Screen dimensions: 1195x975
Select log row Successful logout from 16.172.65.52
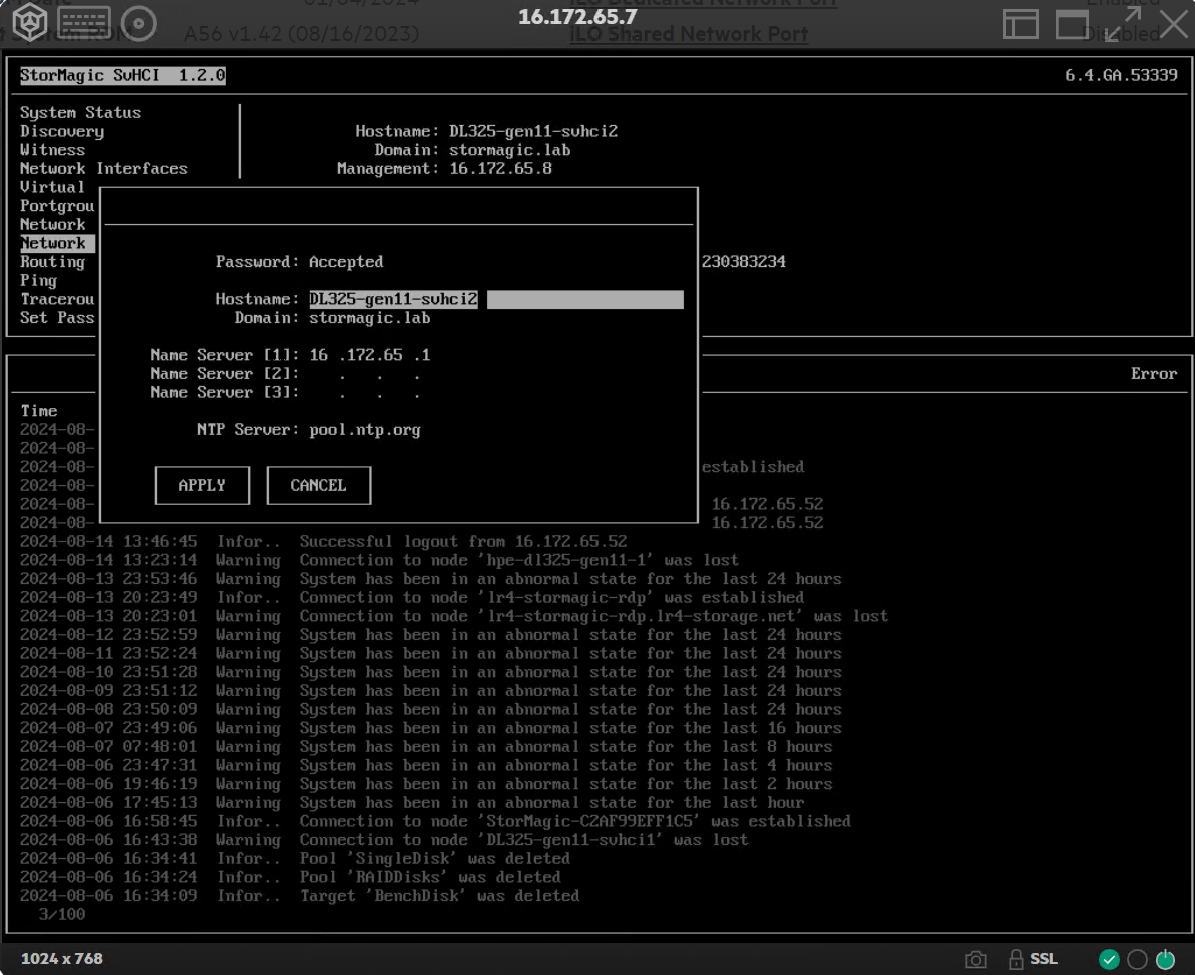click(324, 542)
